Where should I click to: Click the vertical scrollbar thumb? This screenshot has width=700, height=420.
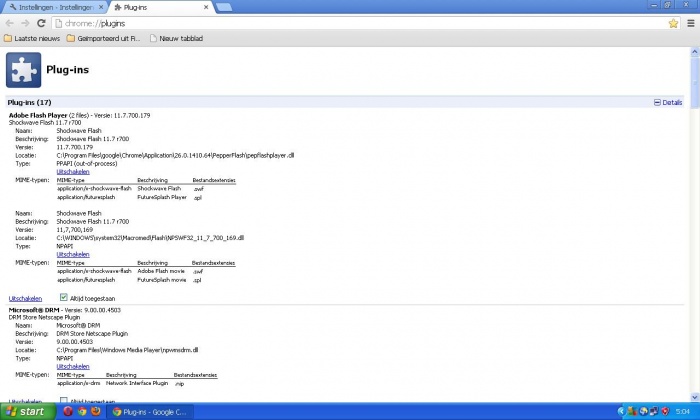pyautogui.click(x=695, y=83)
